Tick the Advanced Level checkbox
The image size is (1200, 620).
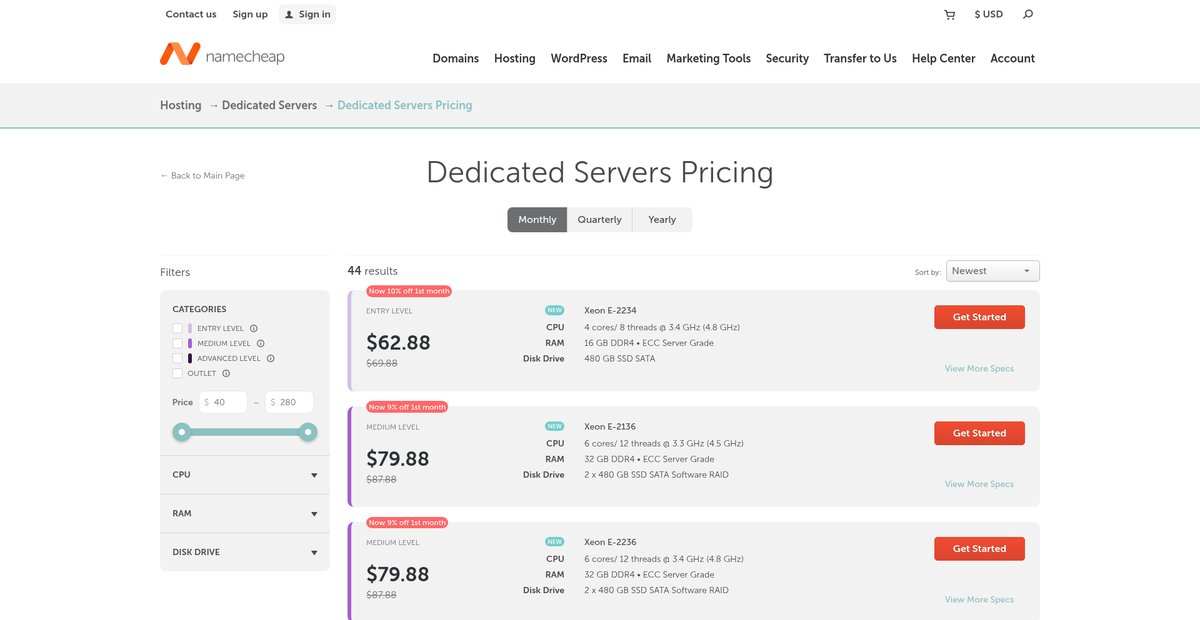coord(177,358)
